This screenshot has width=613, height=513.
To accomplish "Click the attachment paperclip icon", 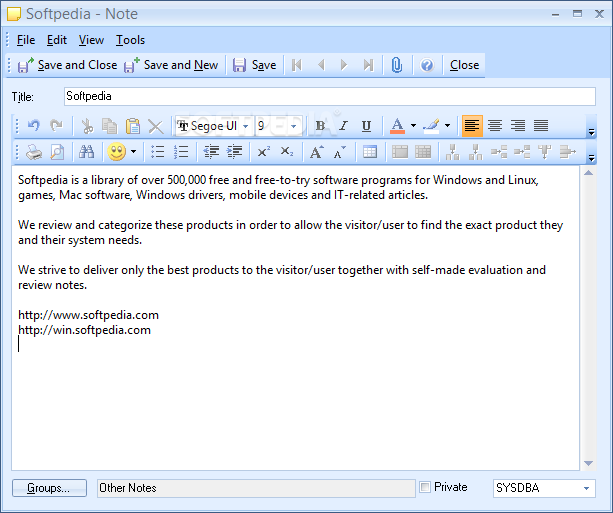I will [x=397, y=65].
